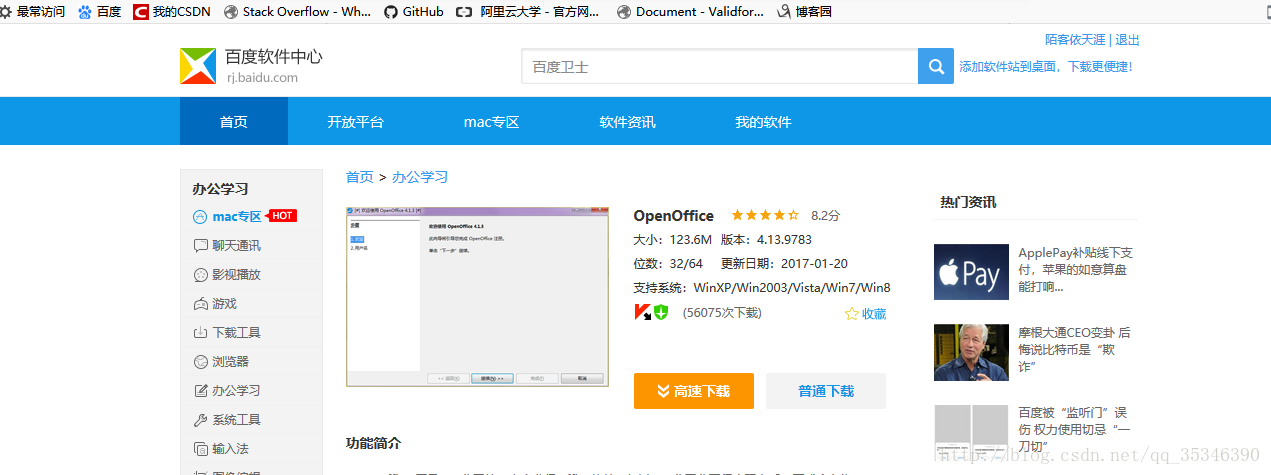Open the 陌客依天涯 user link
This screenshot has height=475, width=1271.
click(x=1075, y=40)
